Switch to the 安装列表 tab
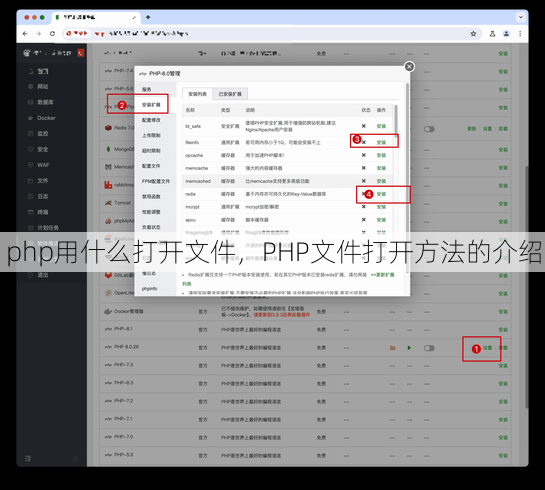Image resolution: width=545 pixels, height=490 pixels. (x=197, y=94)
